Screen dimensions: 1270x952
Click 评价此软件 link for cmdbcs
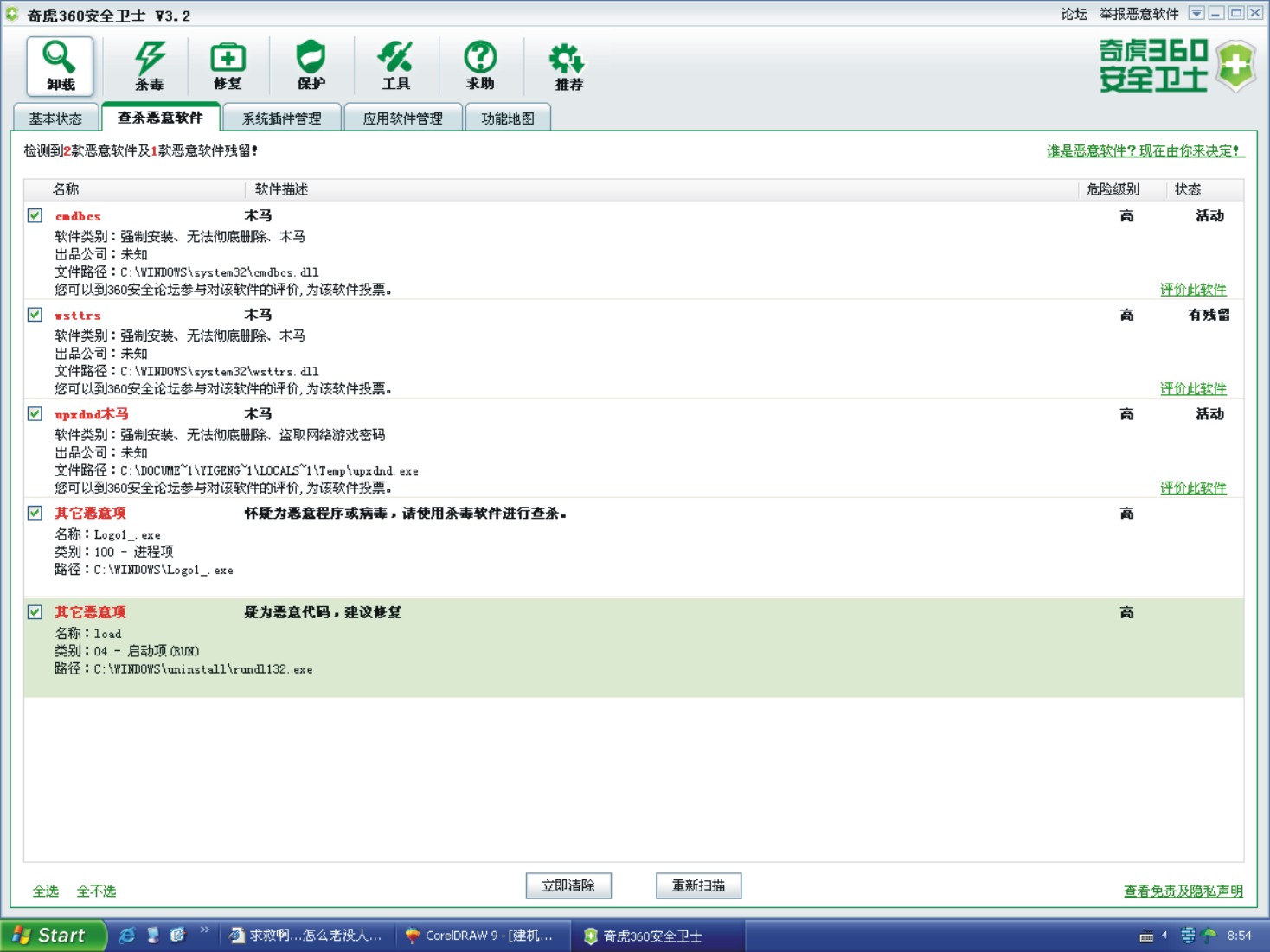[x=1193, y=289]
